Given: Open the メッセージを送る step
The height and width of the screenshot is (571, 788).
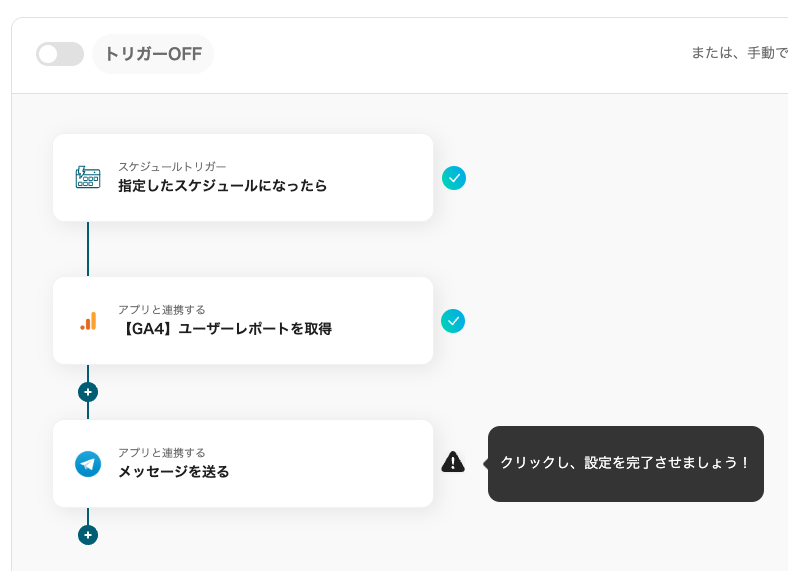Looking at the screenshot, I should pos(173,472).
